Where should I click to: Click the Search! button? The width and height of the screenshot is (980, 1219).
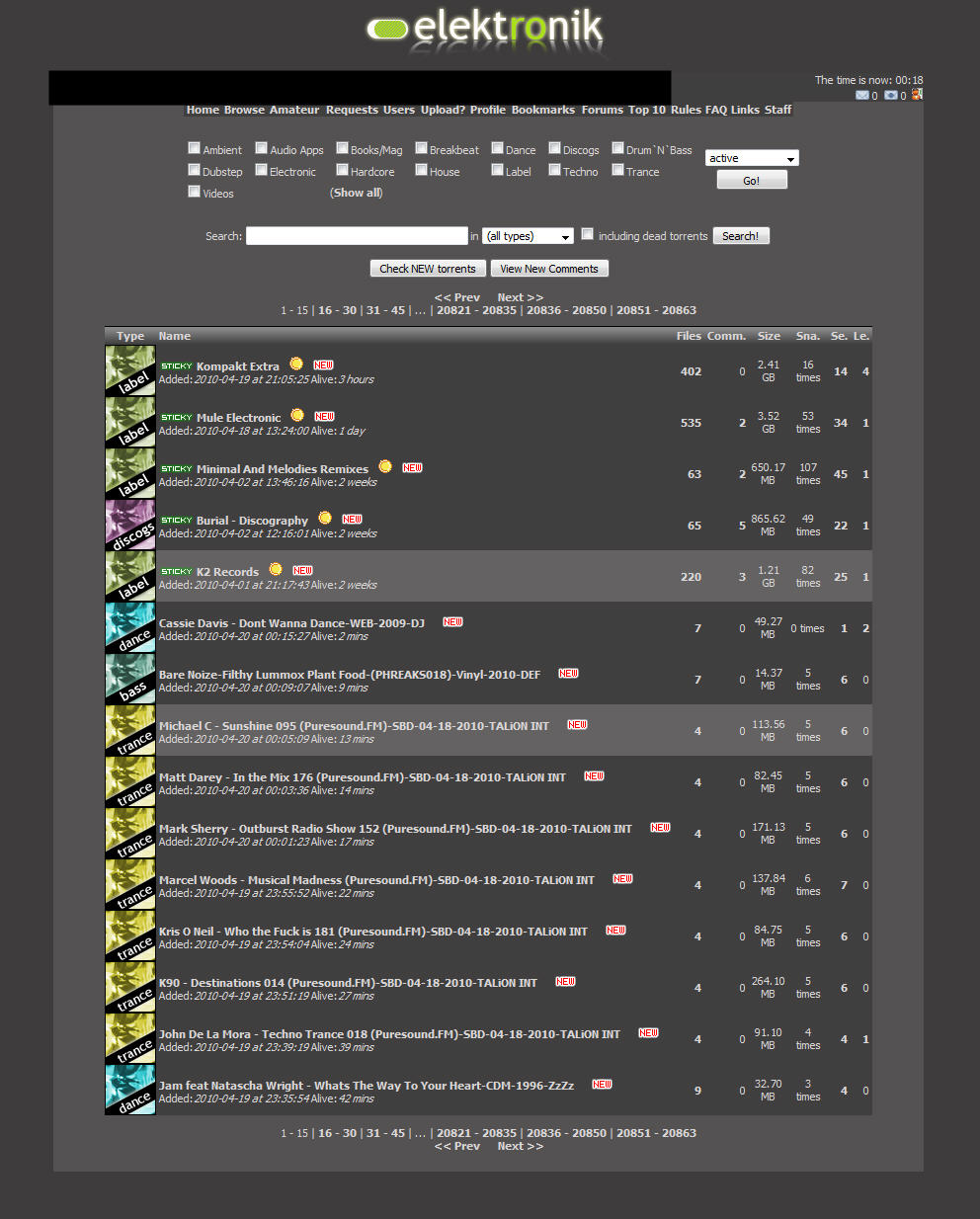740,236
